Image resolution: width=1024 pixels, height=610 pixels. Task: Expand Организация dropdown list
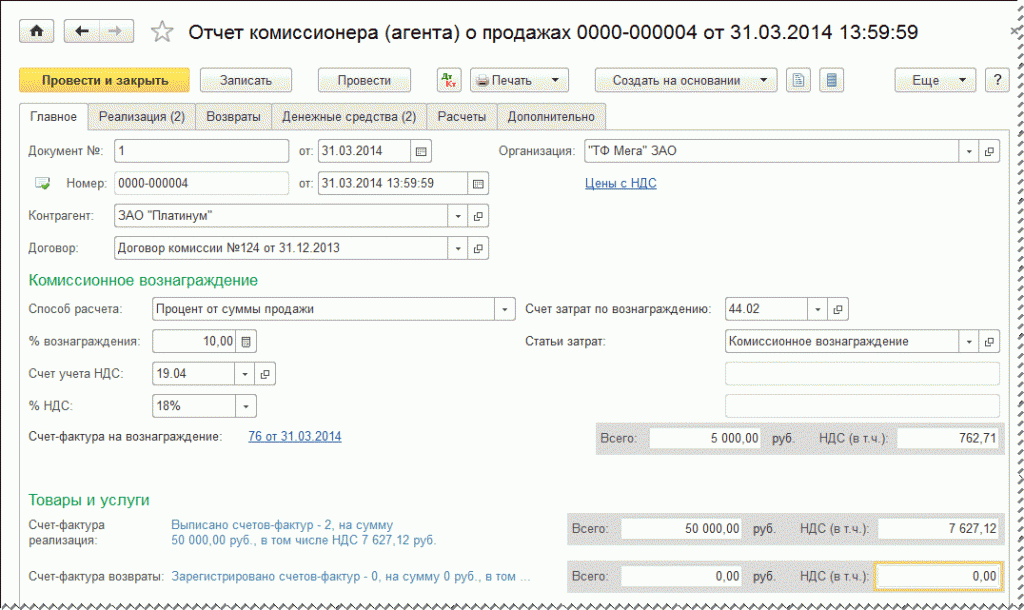[969, 151]
